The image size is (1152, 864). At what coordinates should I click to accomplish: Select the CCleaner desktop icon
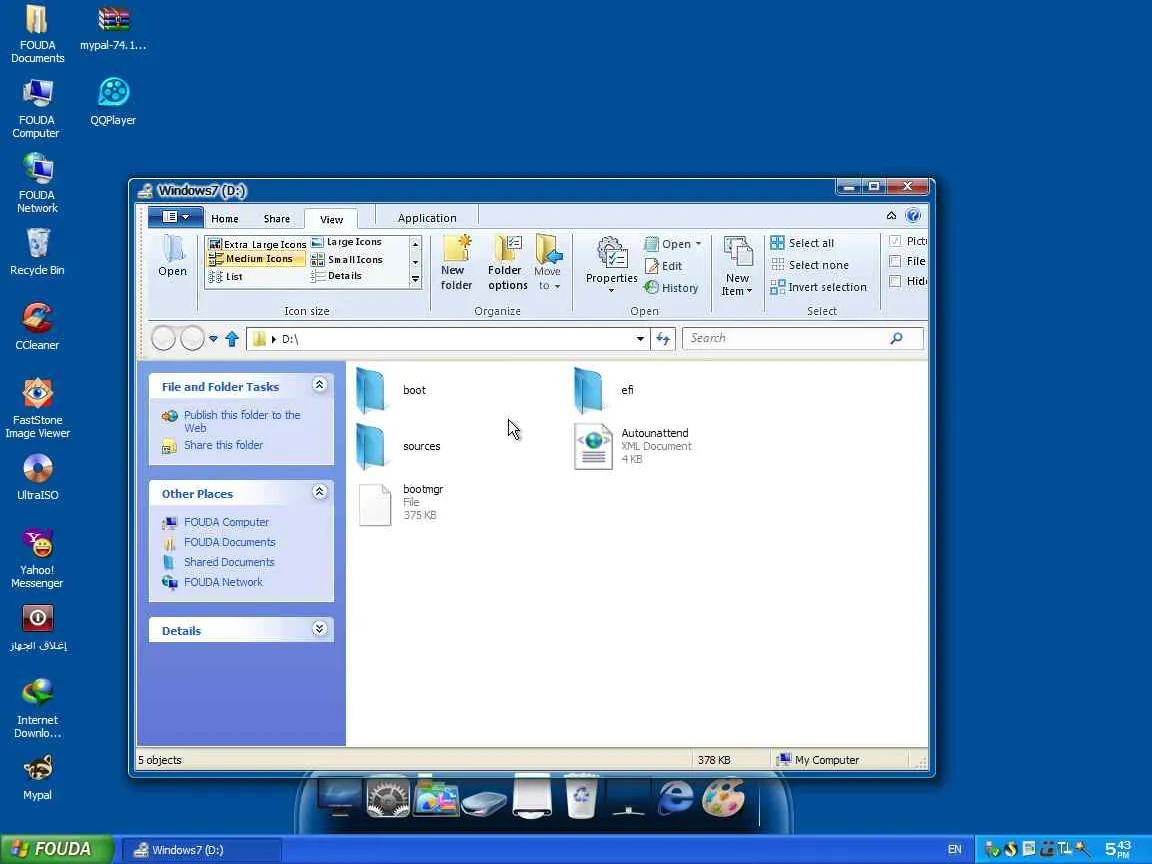37,327
